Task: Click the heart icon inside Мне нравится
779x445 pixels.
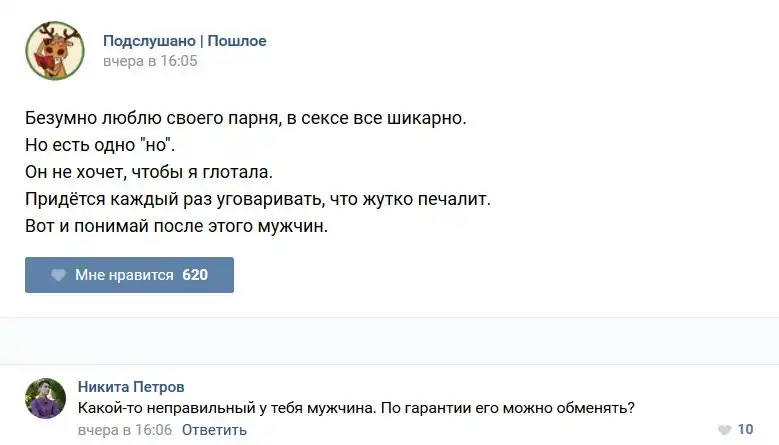Action: pos(58,275)
